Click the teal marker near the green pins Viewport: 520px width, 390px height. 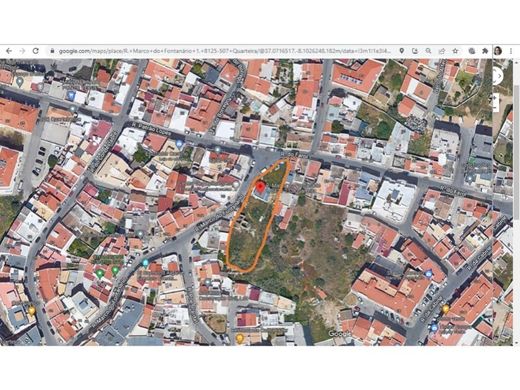tap(145, 263)
